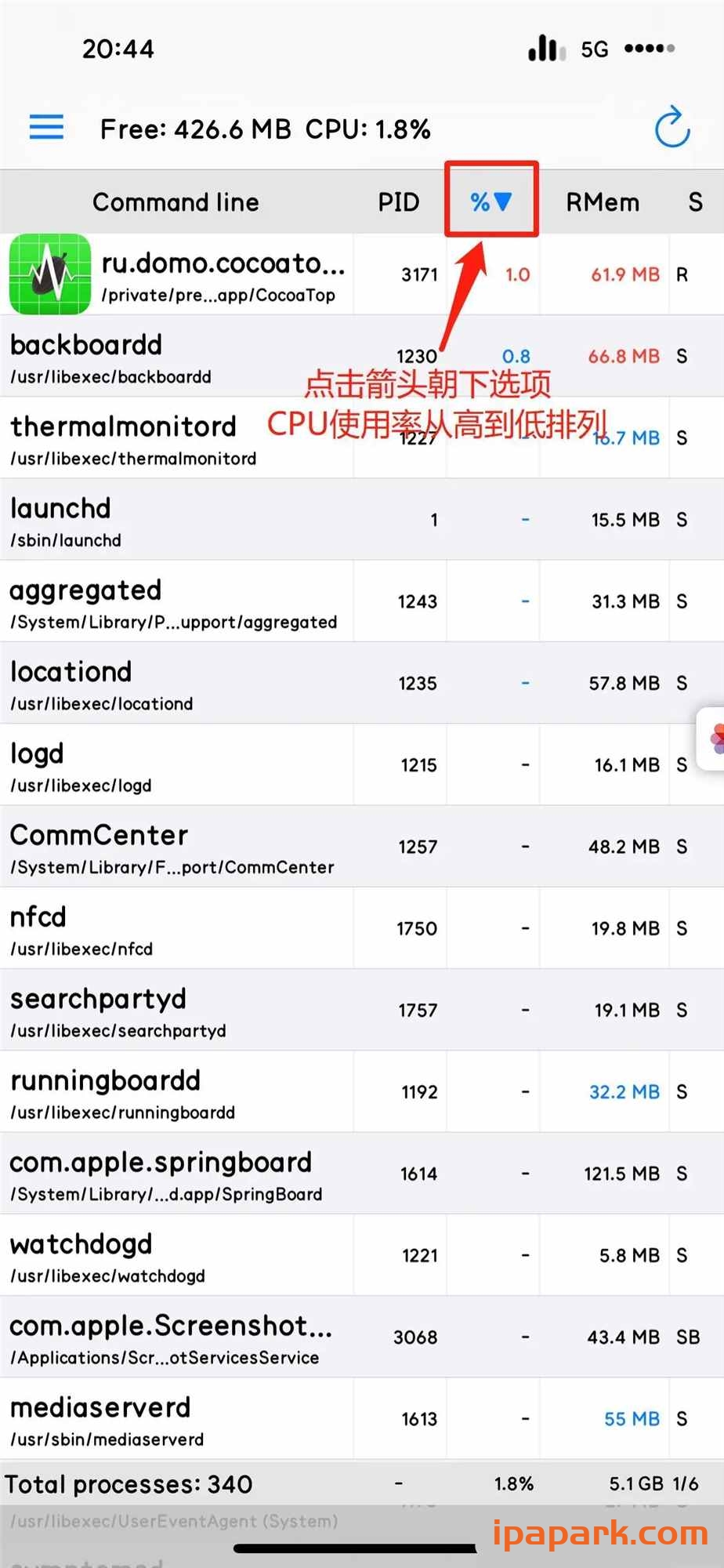Sort by the RMem column header
Viewport: 724px width, 1568px height.
603,202
